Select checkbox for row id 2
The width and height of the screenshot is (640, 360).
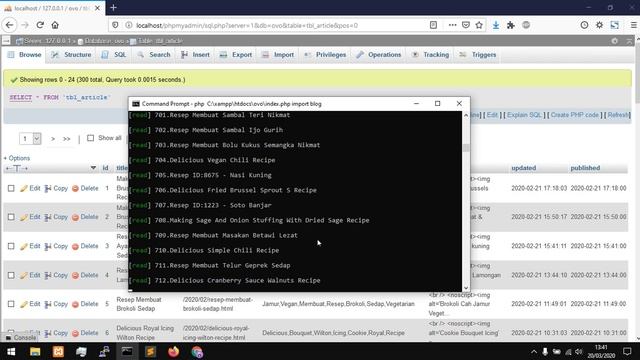coord(11,217)
